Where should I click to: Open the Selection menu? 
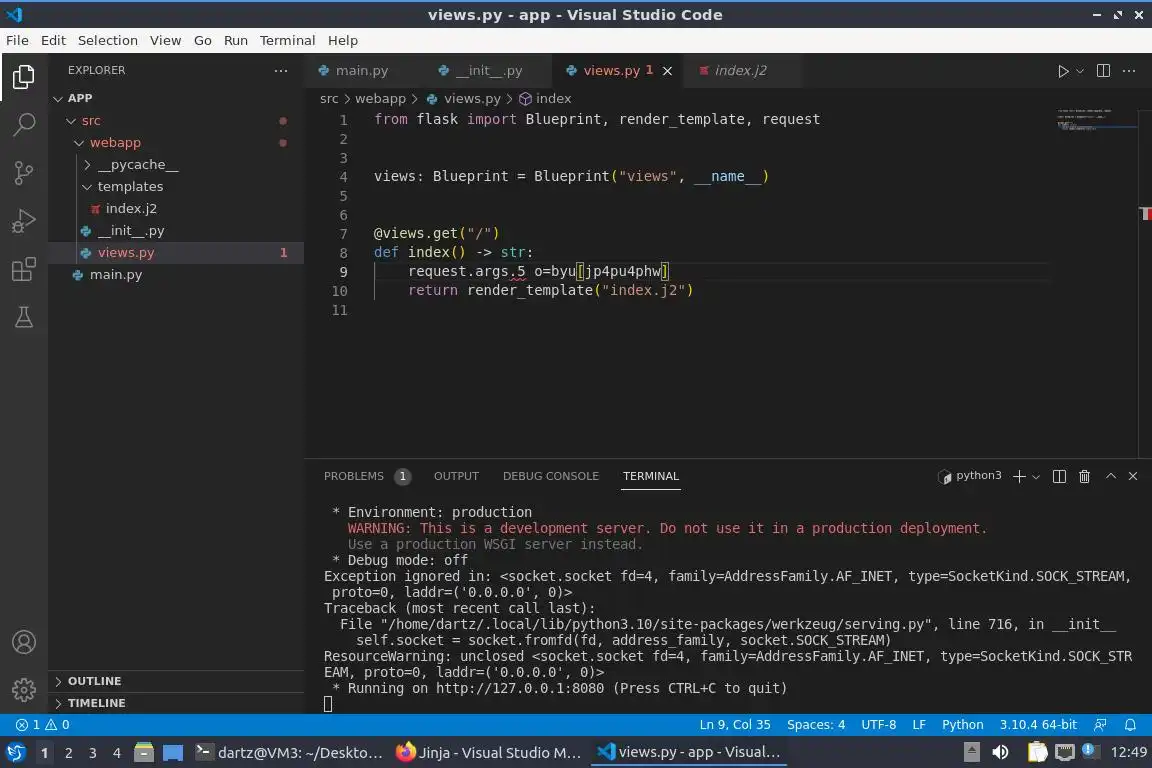(x=107, y=40)
